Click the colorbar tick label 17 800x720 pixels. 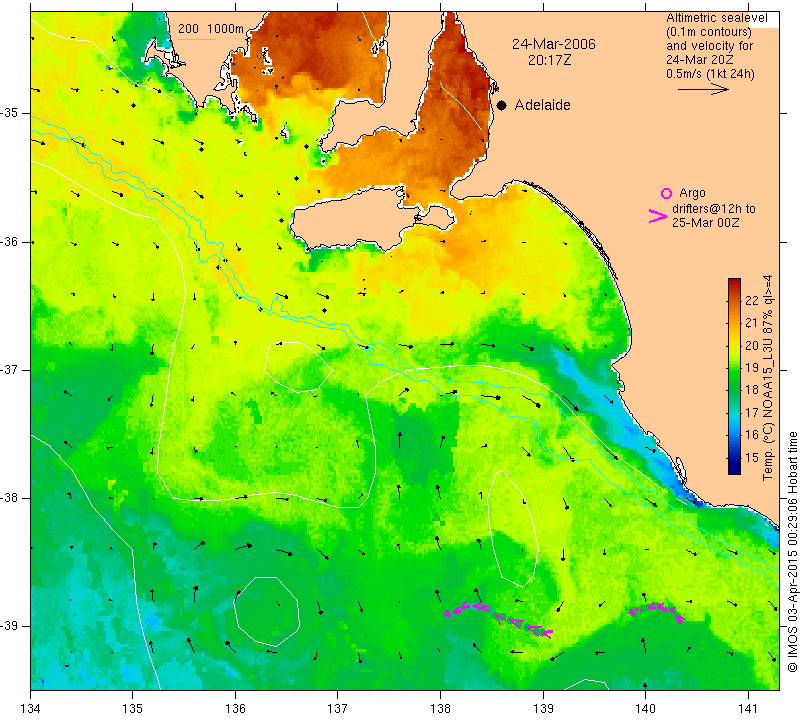[x=752, y=412]
